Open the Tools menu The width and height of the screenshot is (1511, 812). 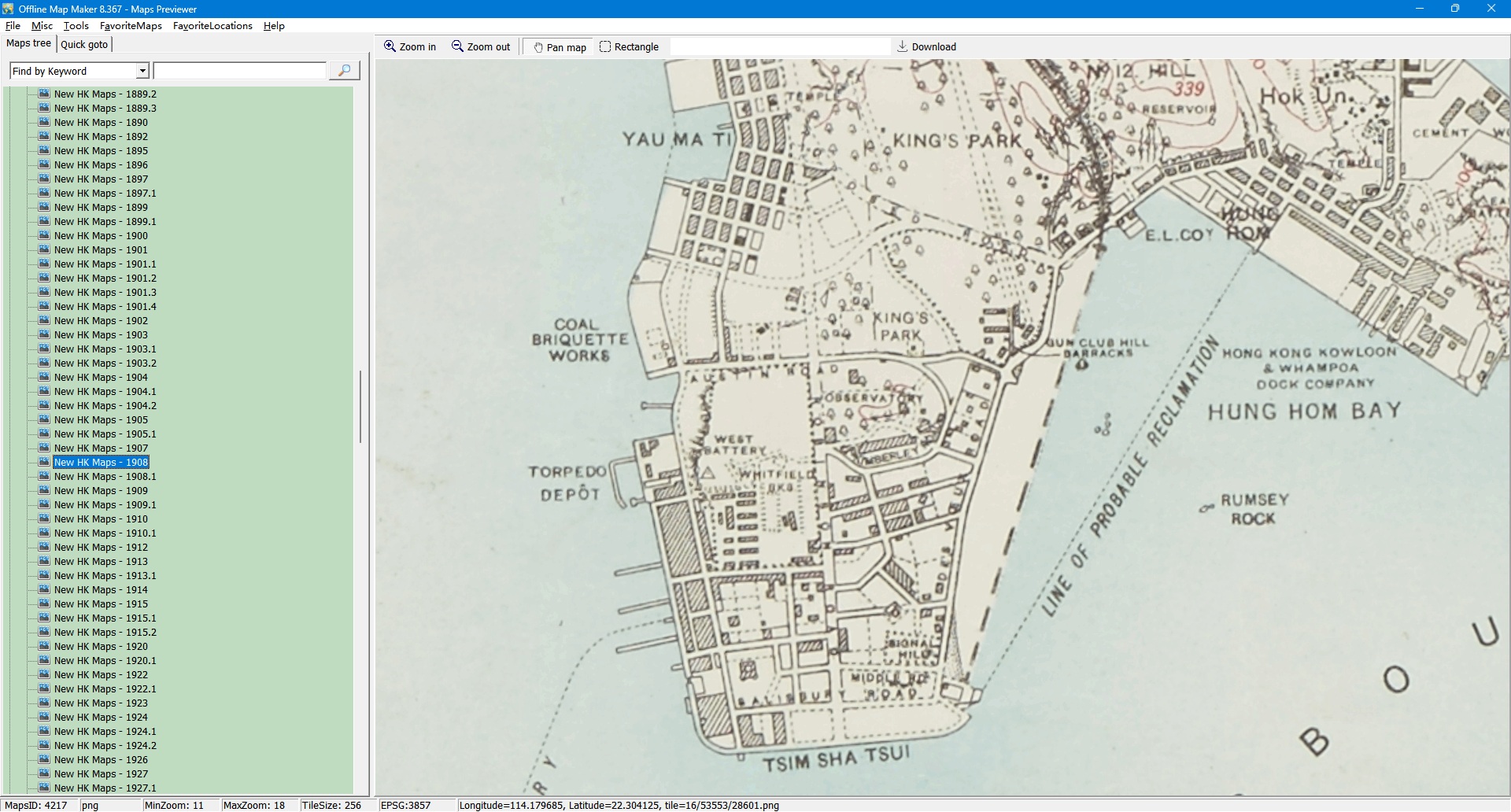(76, 26)
